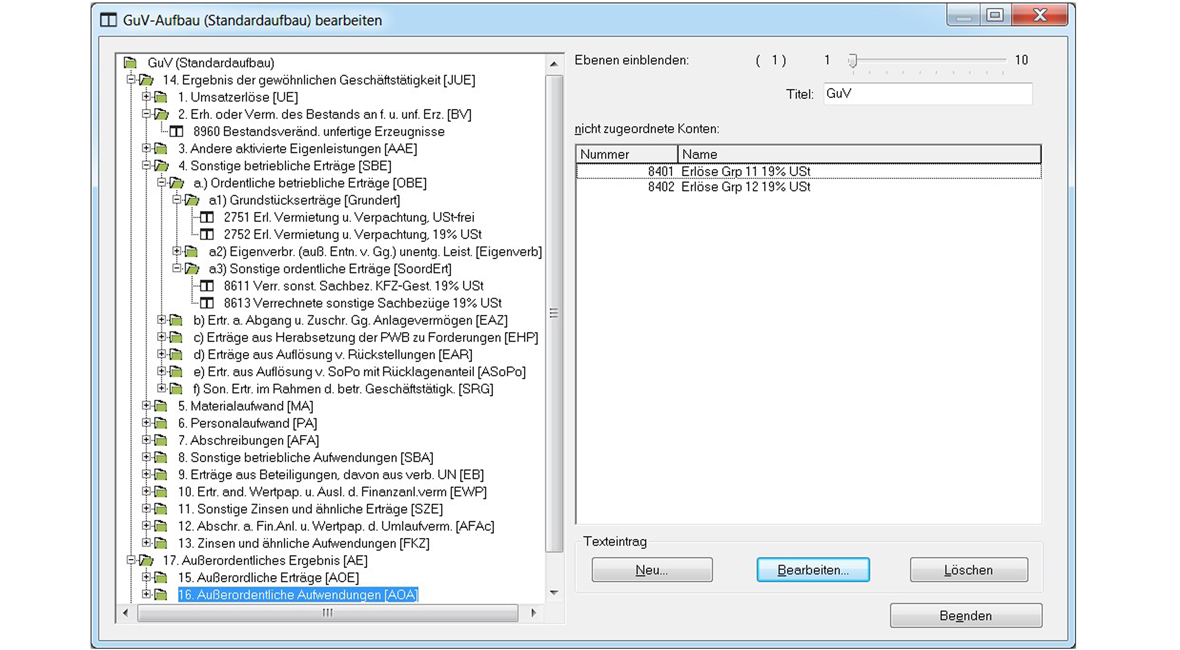
Task: Expand a2) Eigenverbr. tree node
Action: click(177, 252)
